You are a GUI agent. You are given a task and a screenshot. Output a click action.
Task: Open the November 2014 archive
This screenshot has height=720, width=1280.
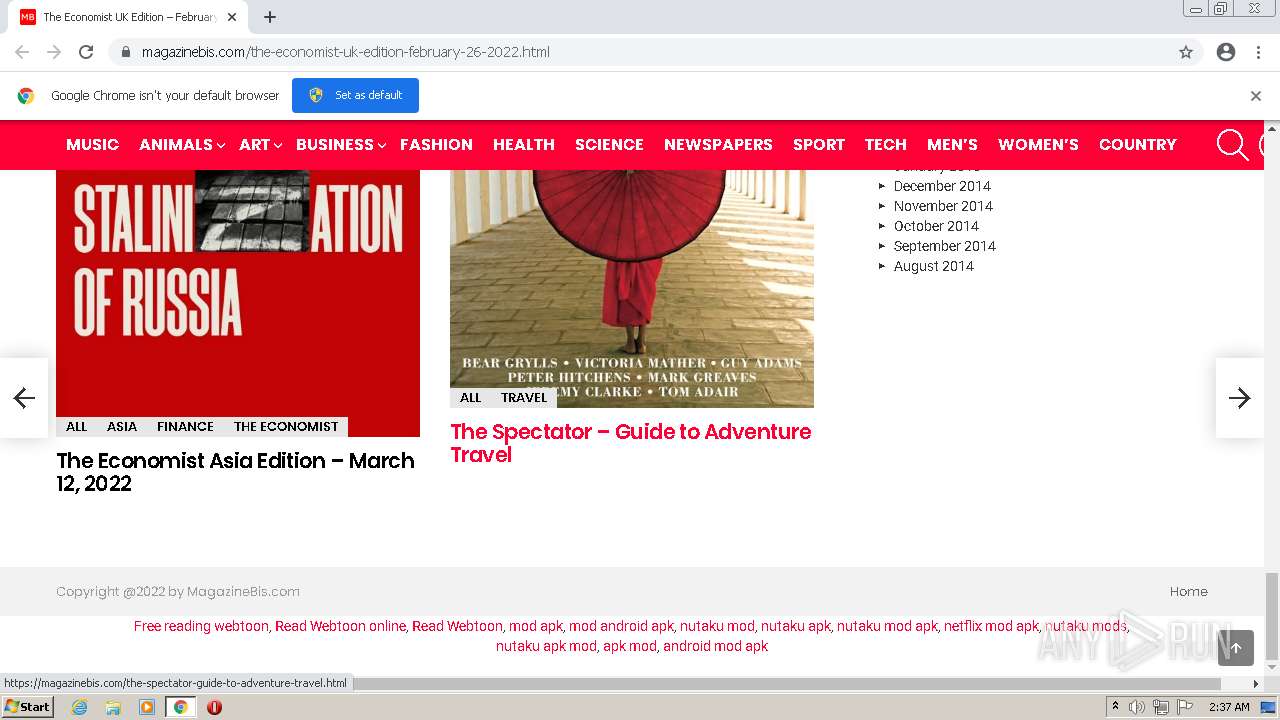click(943, 206)
